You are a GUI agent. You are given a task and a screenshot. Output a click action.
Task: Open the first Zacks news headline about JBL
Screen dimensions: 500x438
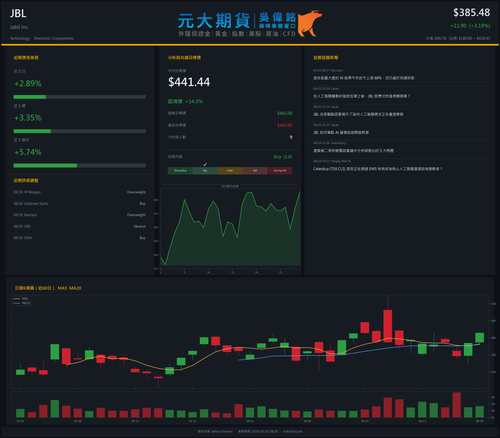tap(361, 96)
